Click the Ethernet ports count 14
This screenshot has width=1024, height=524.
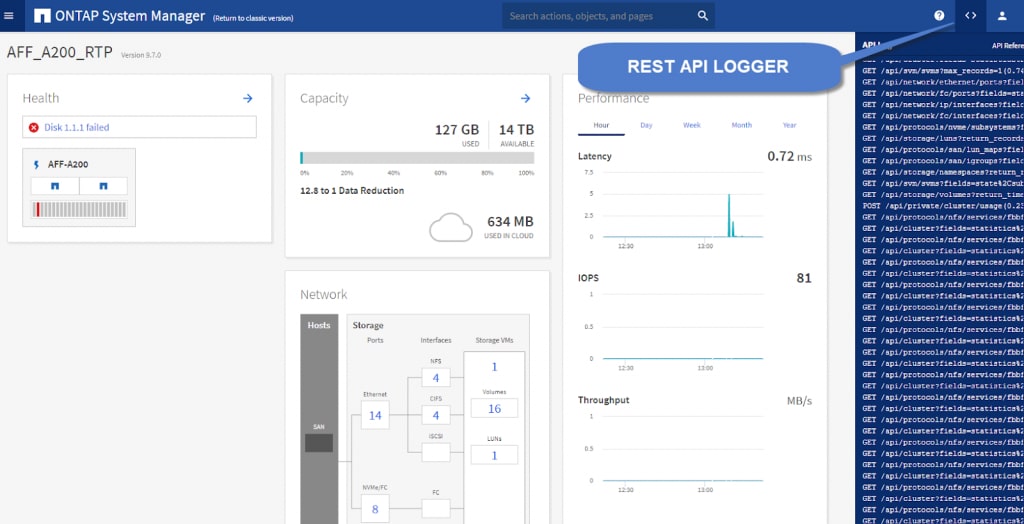[375, 415]
